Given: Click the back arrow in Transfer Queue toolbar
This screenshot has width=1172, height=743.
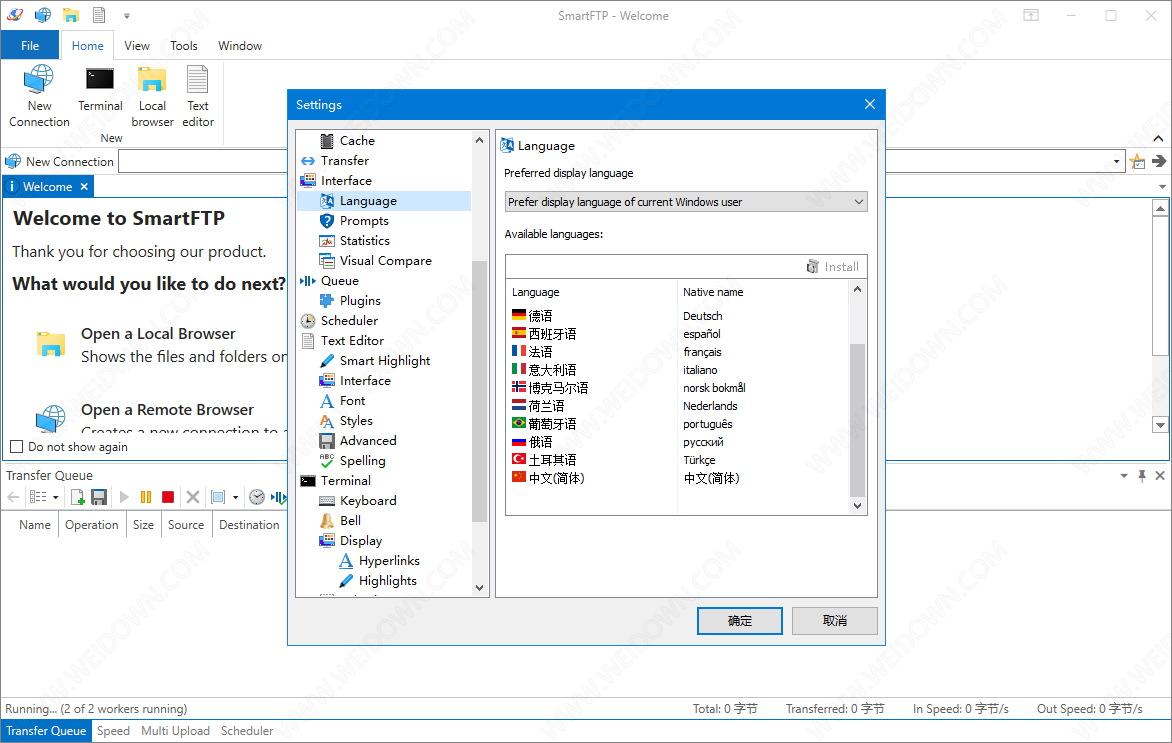Looking at the screenshot, I should click(13, 497).
